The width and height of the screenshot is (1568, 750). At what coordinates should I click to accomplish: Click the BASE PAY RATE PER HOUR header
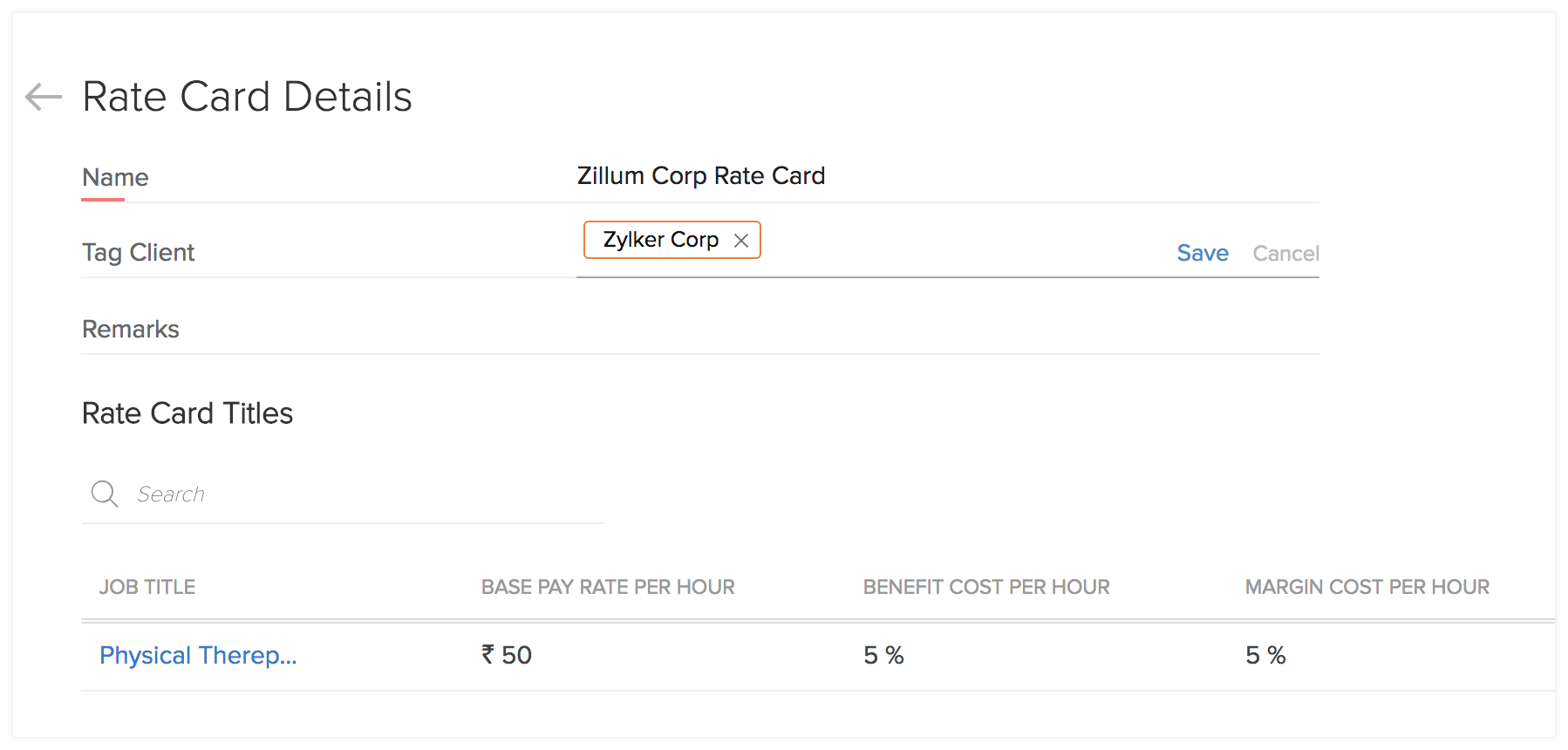pos(608,587)
